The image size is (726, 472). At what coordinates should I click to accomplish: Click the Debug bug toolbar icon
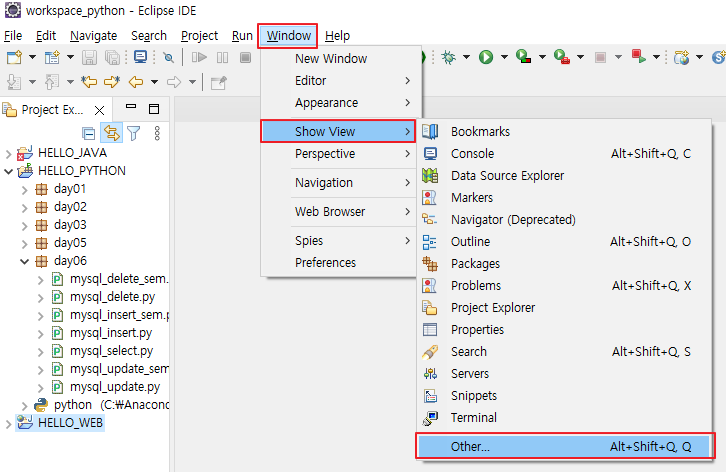tap(448, 57)
